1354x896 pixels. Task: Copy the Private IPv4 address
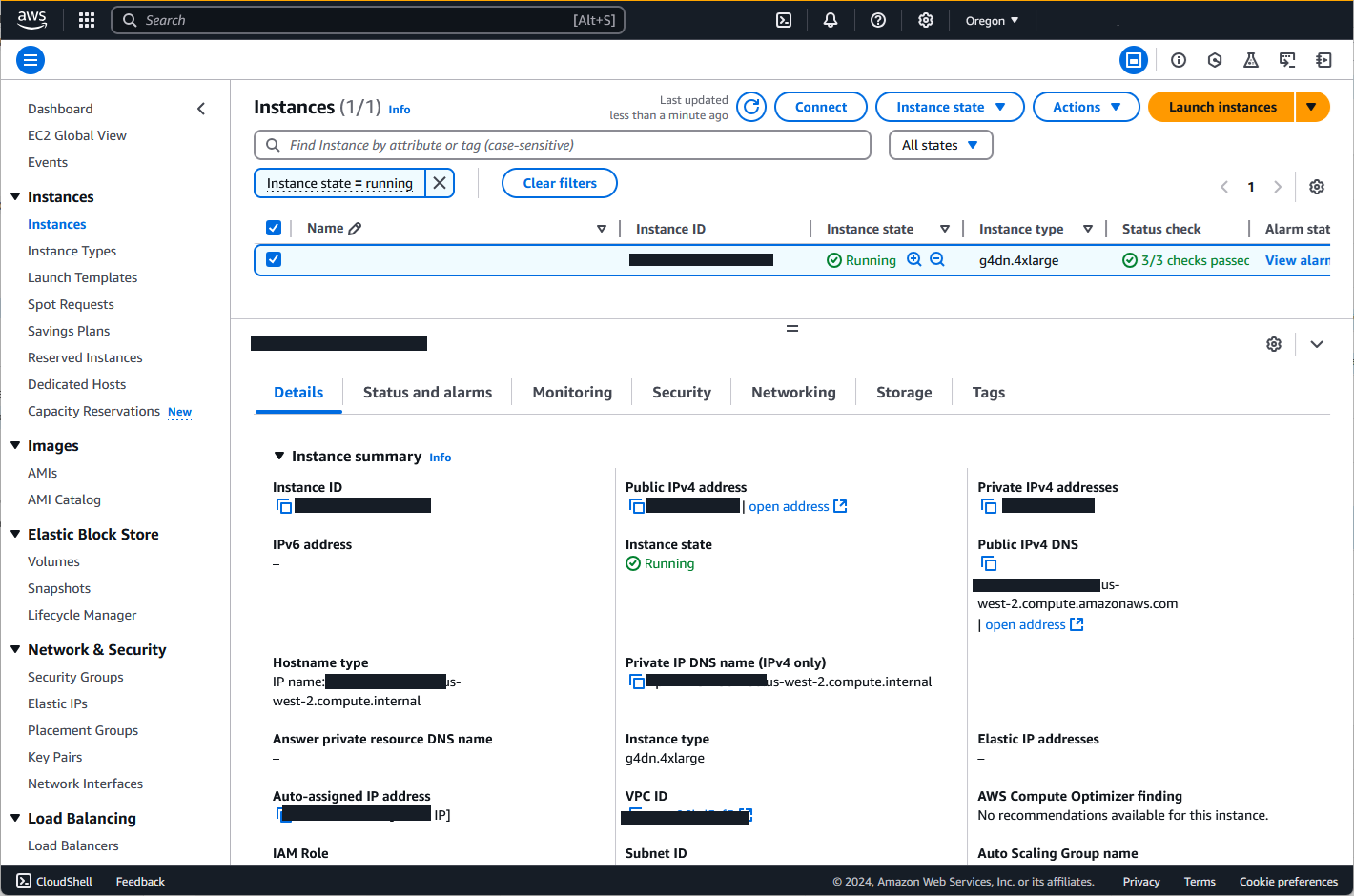coord(989,506)
